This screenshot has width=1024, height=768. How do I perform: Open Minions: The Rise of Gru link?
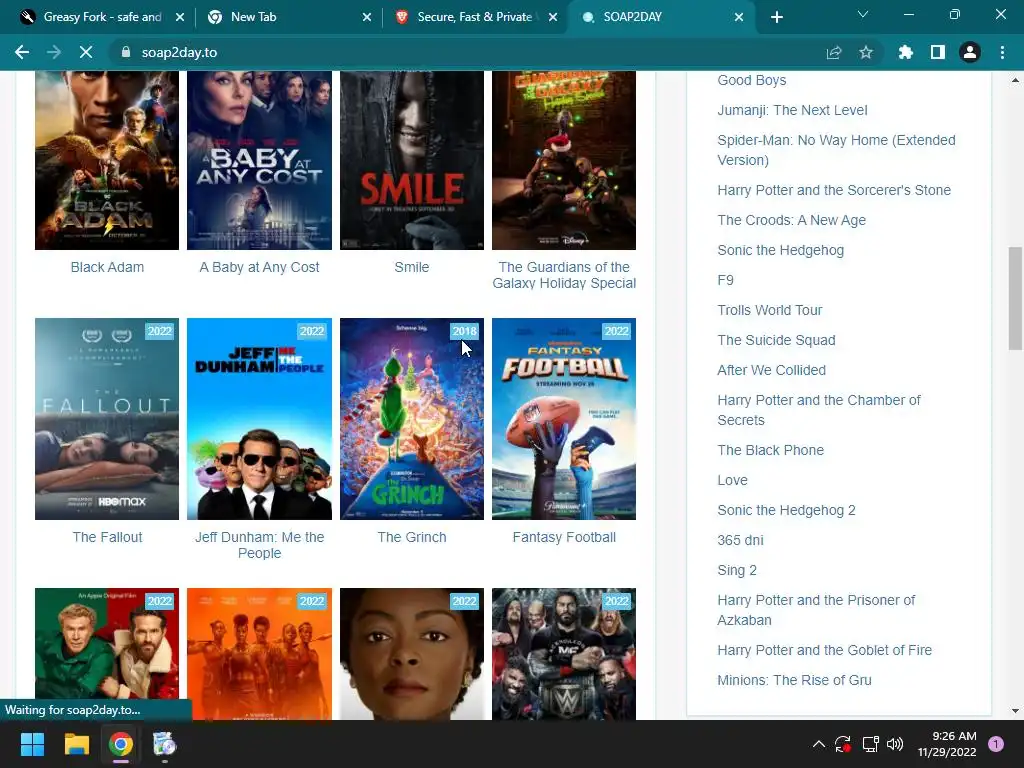click(x=794, y=680)
